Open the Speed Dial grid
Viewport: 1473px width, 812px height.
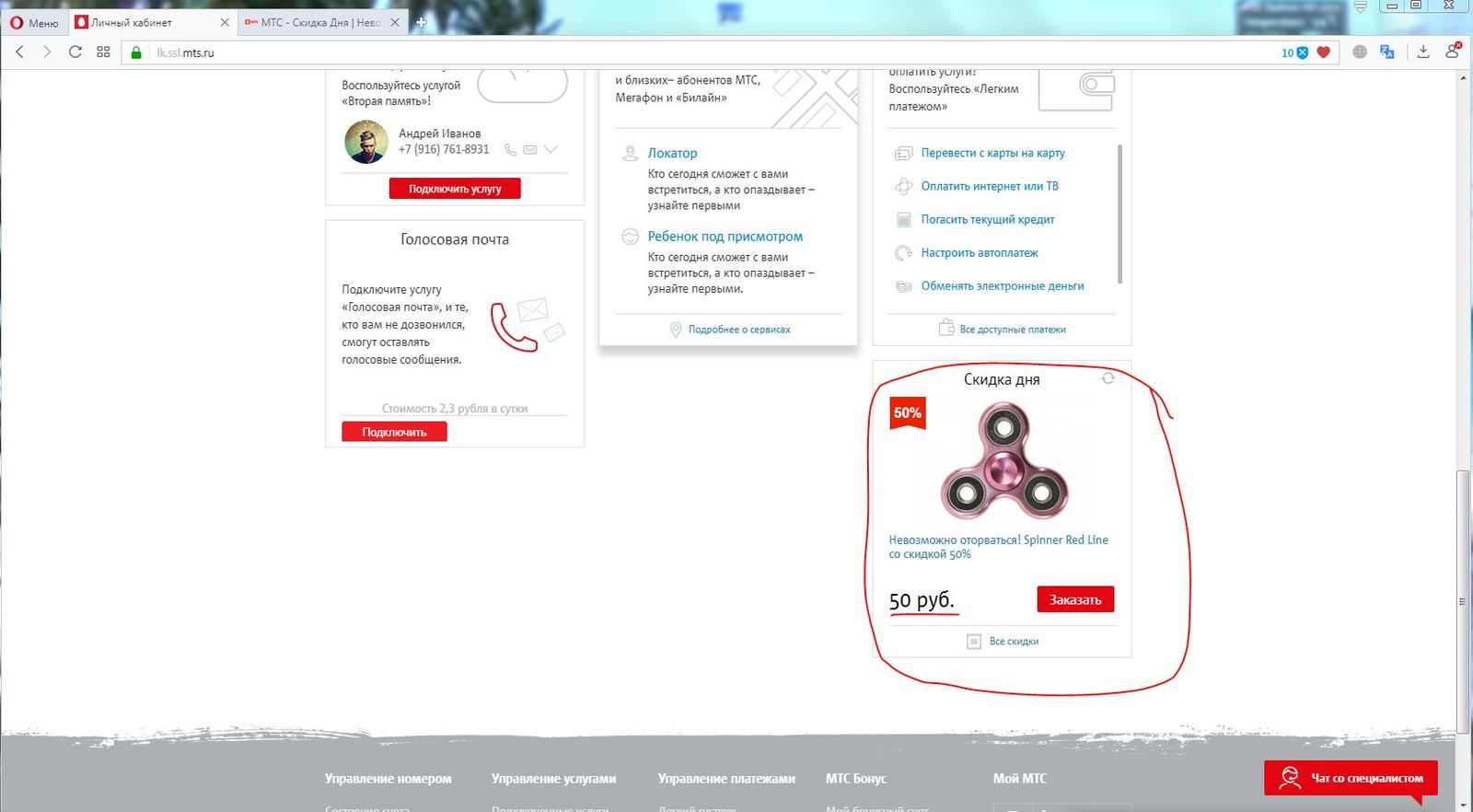pyautogui.click(x=103, y=52)
